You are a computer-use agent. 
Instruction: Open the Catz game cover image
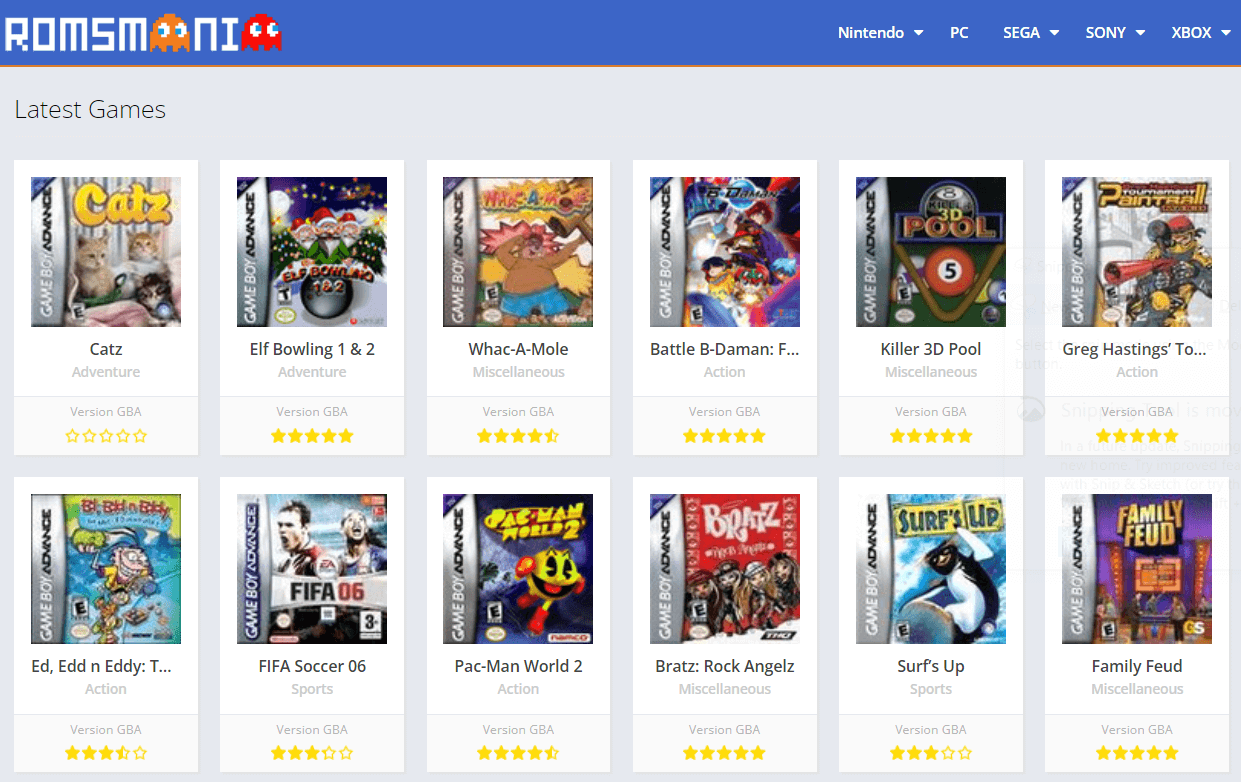[106, 252]
